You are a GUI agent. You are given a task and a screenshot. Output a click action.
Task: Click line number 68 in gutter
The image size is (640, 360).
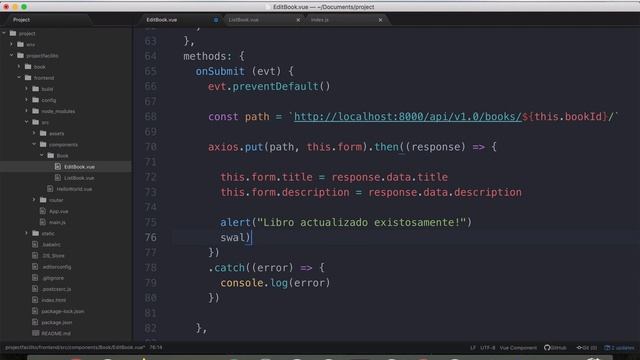(151, 116)
